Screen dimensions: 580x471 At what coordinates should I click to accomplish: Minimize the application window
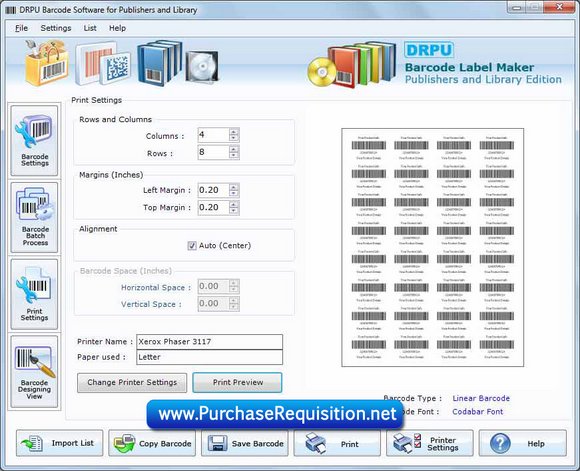coord(517,7)
